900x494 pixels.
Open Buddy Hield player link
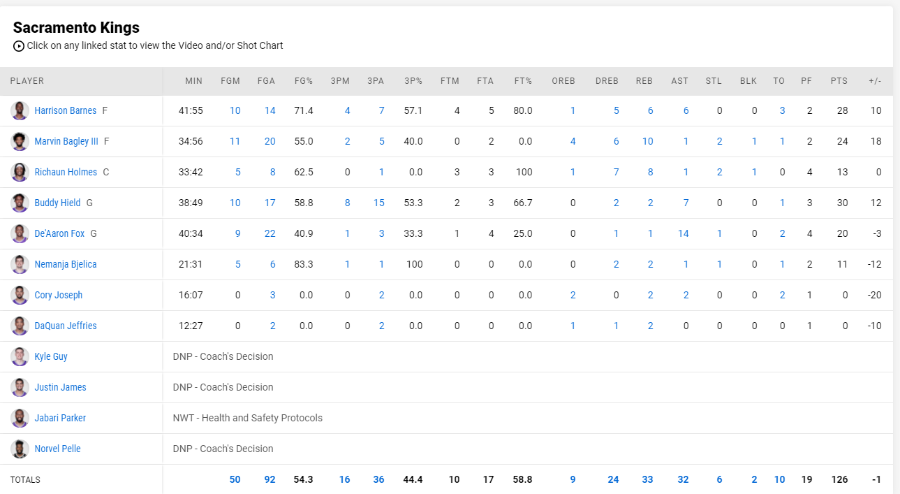(x=57, y=203)
